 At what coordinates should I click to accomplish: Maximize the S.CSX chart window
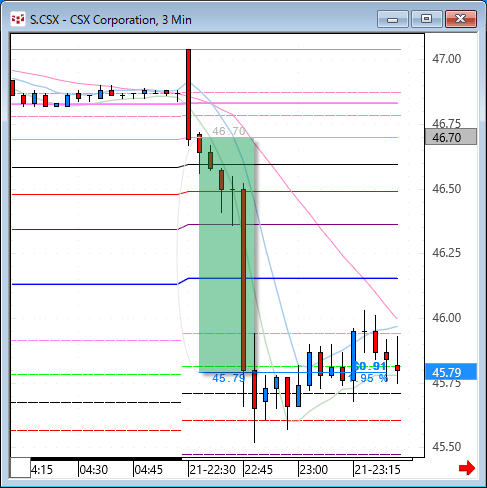[426, 19]
